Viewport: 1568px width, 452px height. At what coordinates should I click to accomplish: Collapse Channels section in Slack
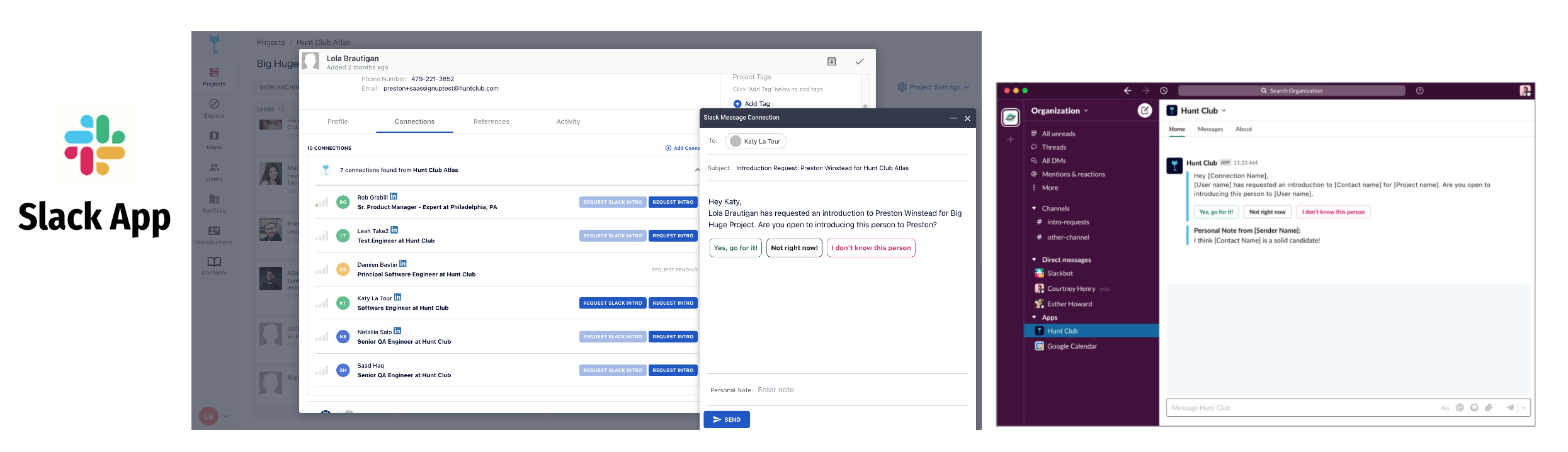pyautogui.click(x=1034, y=208)
